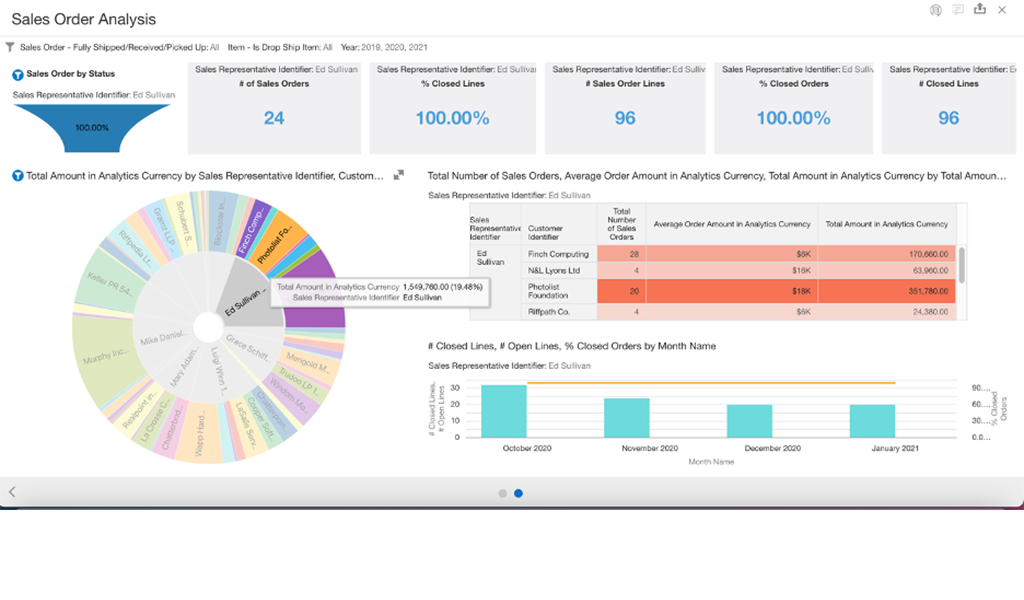Open the Item Is Drop Ship Item filter

[x=280, y=47]
